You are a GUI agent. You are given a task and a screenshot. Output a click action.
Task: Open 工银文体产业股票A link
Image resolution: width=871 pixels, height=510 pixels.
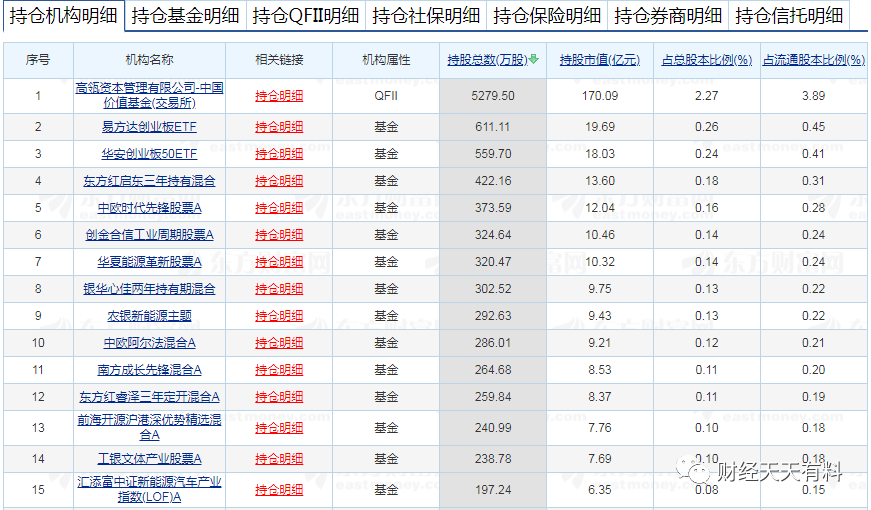pyautogui.click(x=149, y=458)
